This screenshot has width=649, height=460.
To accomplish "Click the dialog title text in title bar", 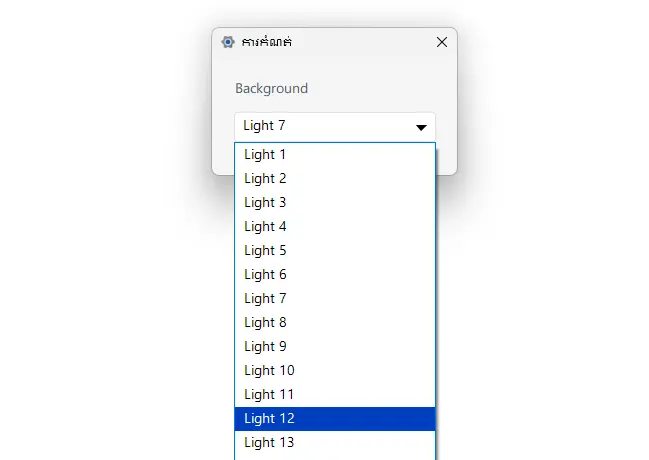I will click(x=267, y=42).
